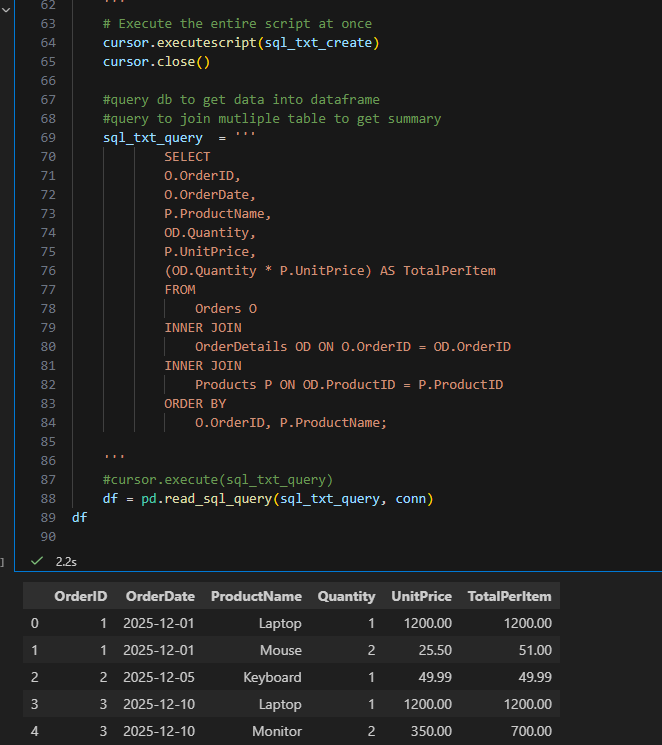
Task: Click the commented cursor.execute line
Action: click(217, 479)
